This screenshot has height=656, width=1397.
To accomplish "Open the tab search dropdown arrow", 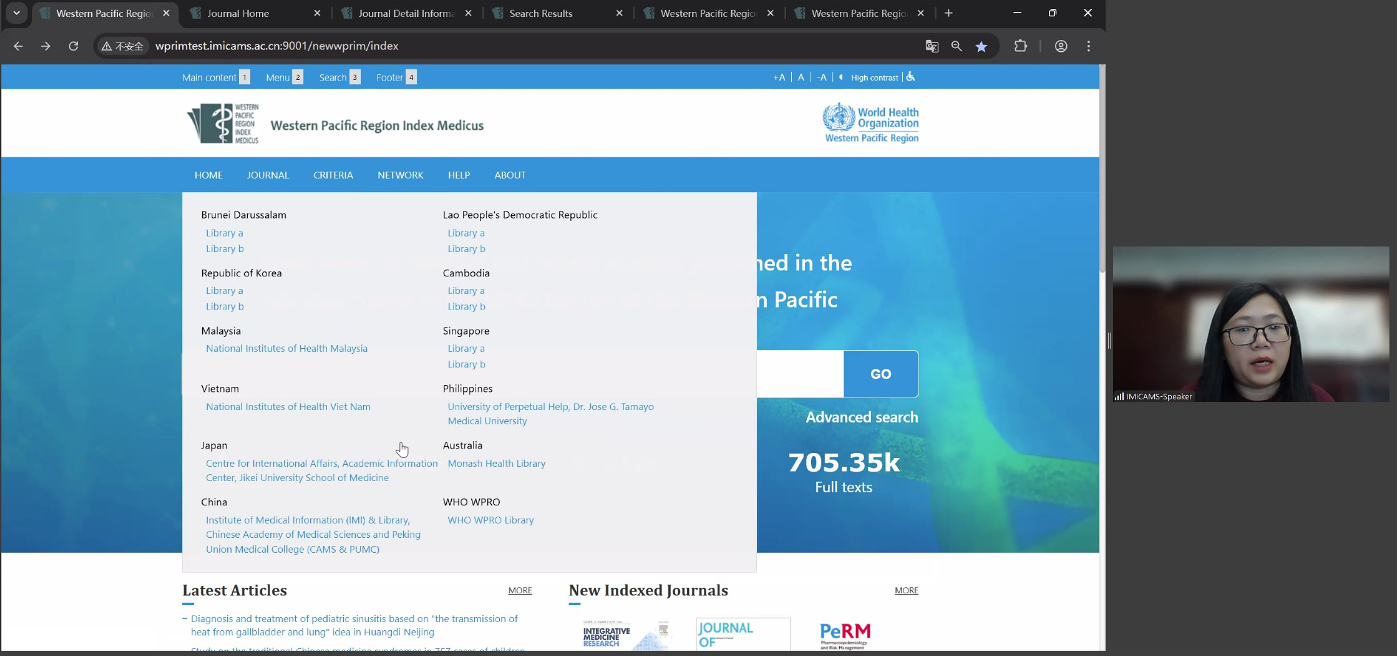I will 17,13.
